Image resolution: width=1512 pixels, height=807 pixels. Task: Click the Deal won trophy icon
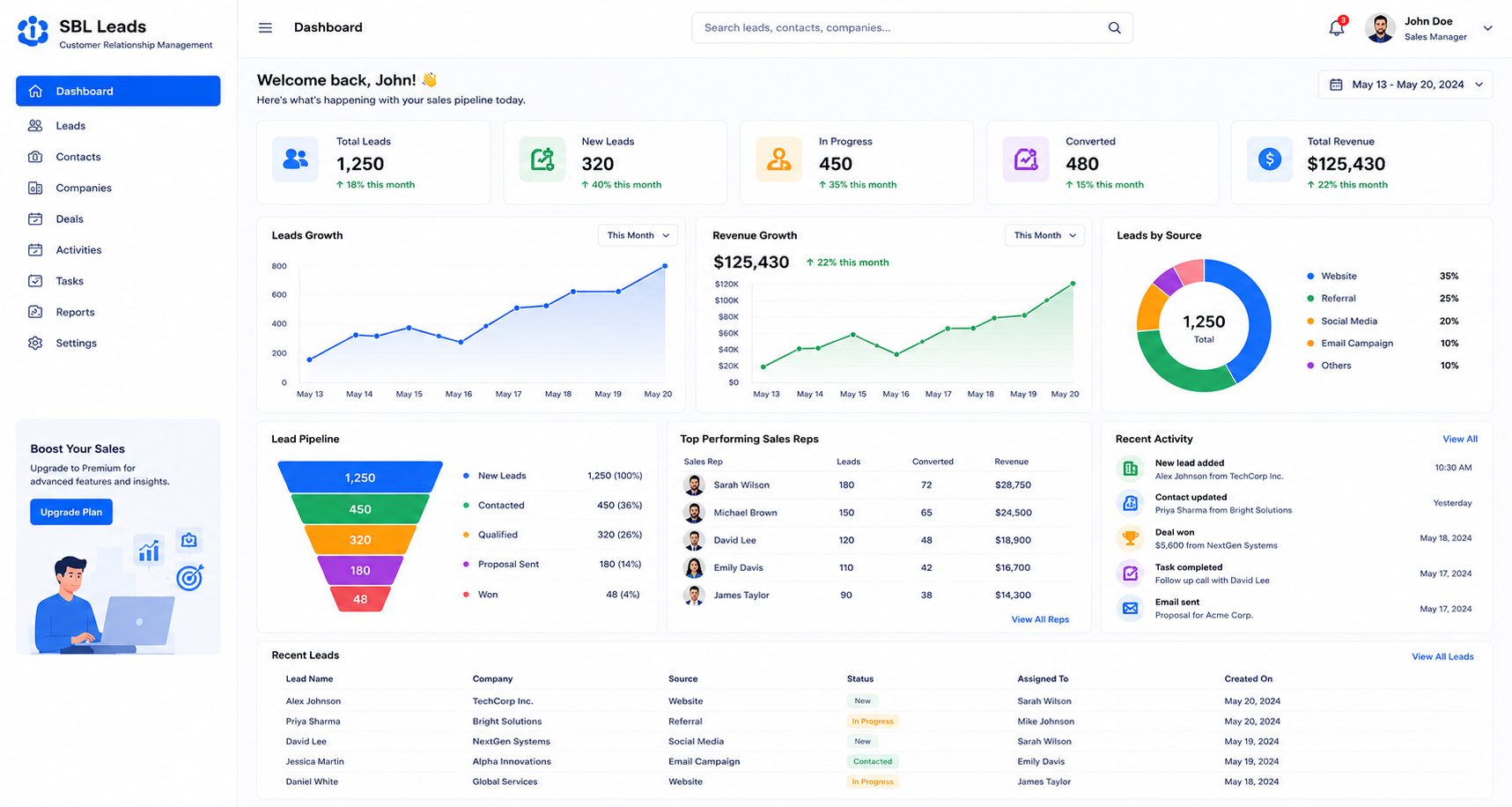click(1130, 537)
